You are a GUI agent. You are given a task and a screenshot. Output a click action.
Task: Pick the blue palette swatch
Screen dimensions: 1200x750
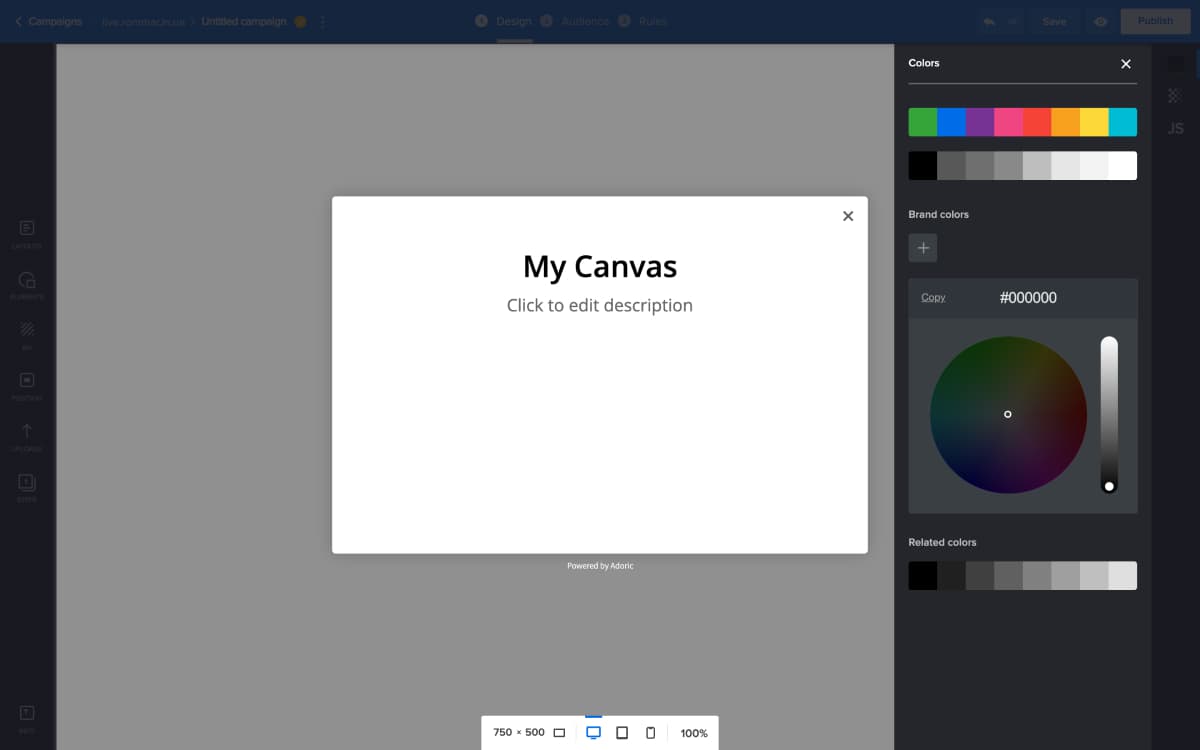point(951,122)
